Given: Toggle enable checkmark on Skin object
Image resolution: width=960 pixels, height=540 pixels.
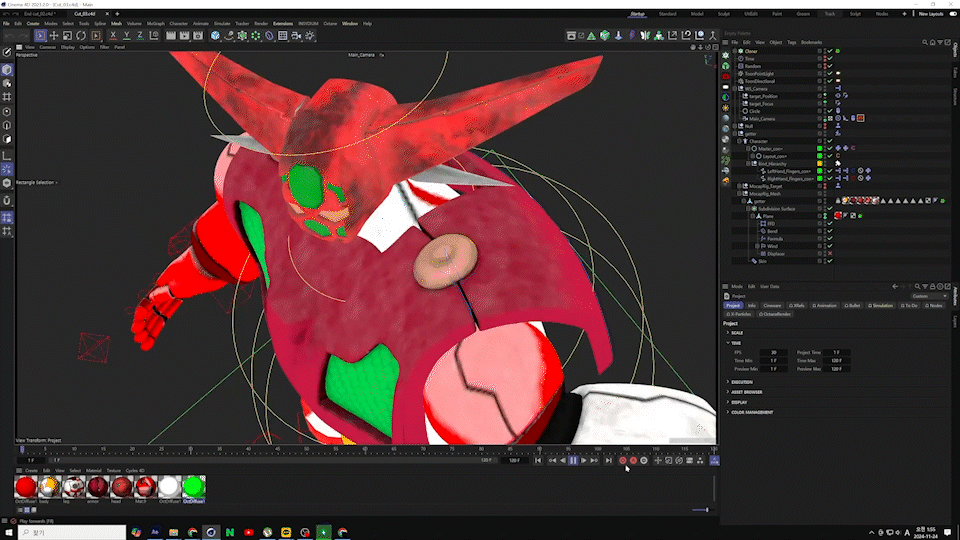Looking at the screenshot, I should pyautogui.click(x=830, y=261).
